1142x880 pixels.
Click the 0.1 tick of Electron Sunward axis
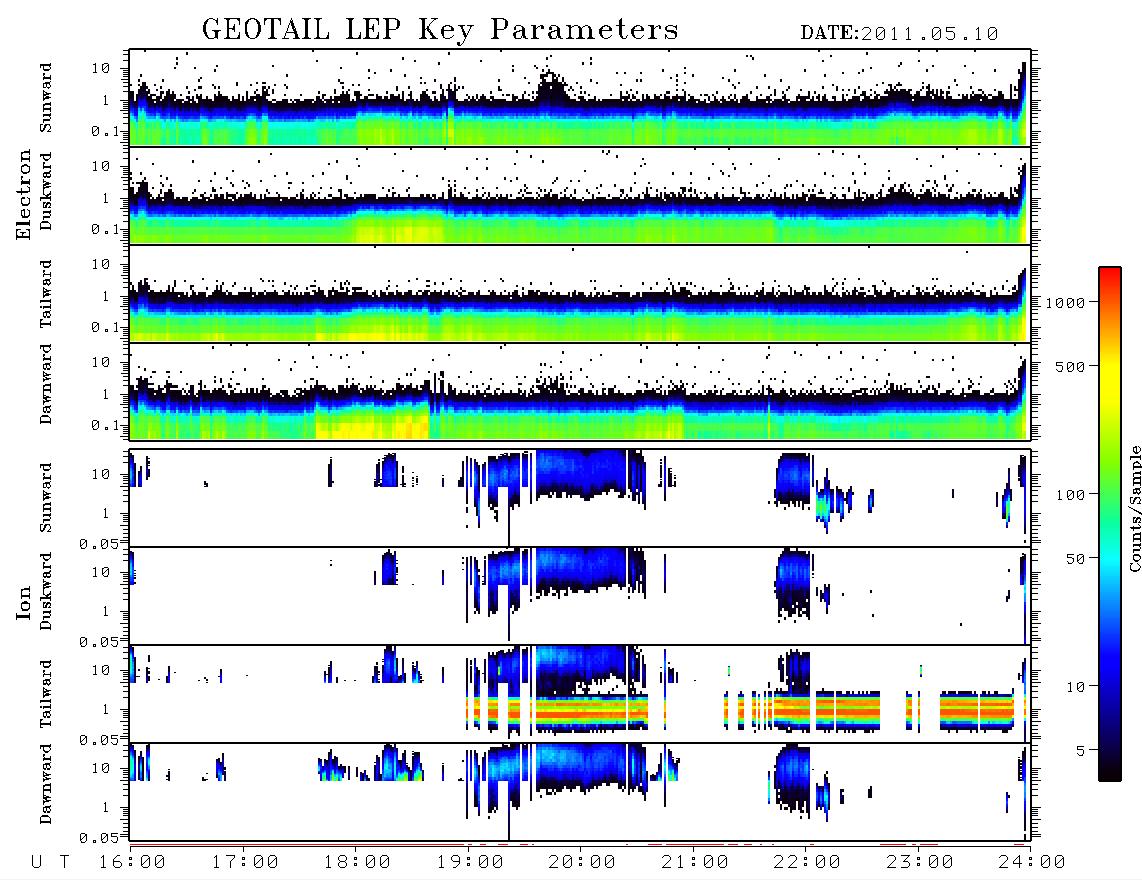coord(105,131)
